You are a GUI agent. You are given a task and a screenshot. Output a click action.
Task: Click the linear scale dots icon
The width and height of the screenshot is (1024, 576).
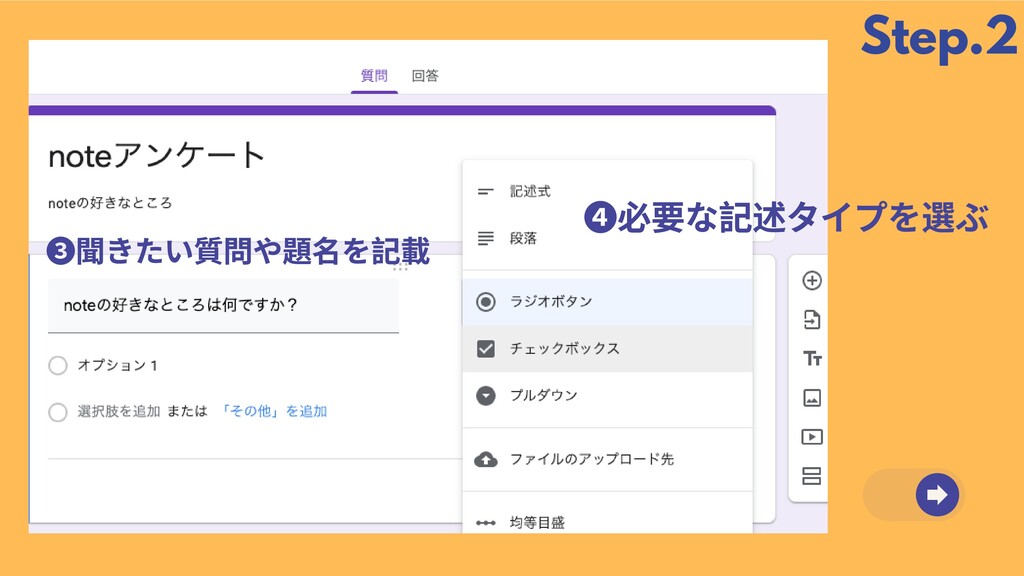(x=485, y=523)
